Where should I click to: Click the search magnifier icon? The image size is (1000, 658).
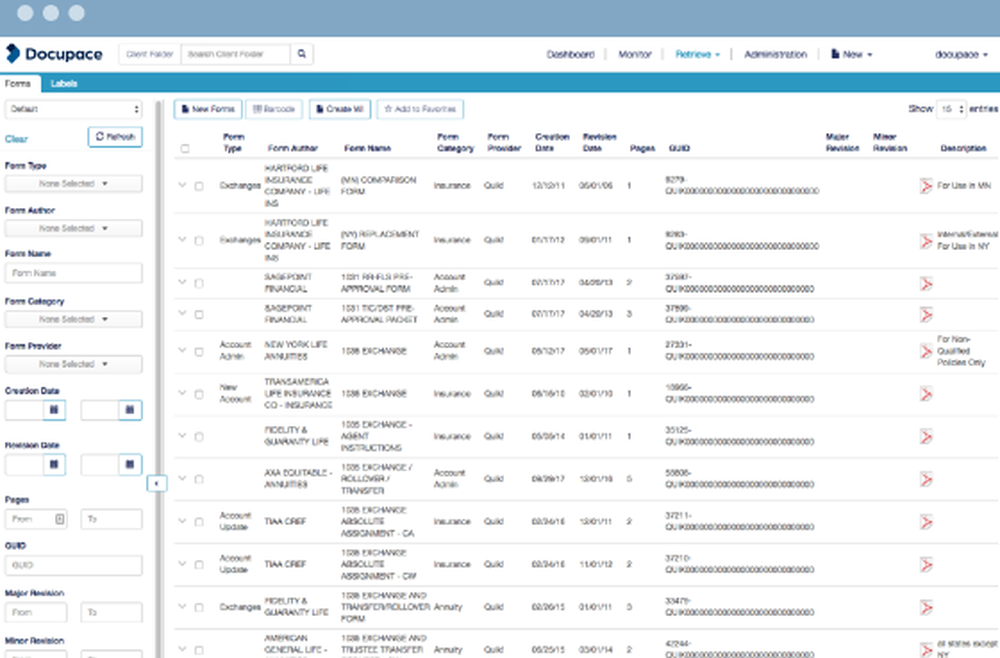(301, 54)
